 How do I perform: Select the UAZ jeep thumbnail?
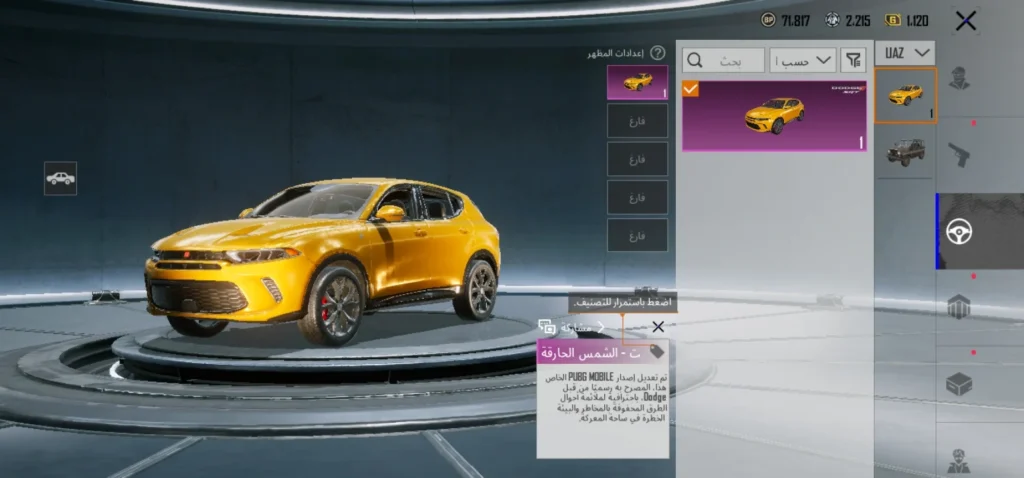(x=905, y=152)
